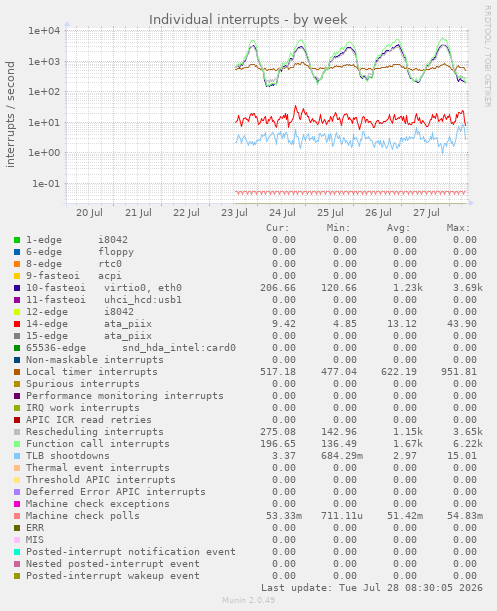Image resolution: width=497 pixels, height=611 pixels.
Task: Click the max value 43.90 for 14-edge
Action: pyautogui.click(x=462, y=324)
